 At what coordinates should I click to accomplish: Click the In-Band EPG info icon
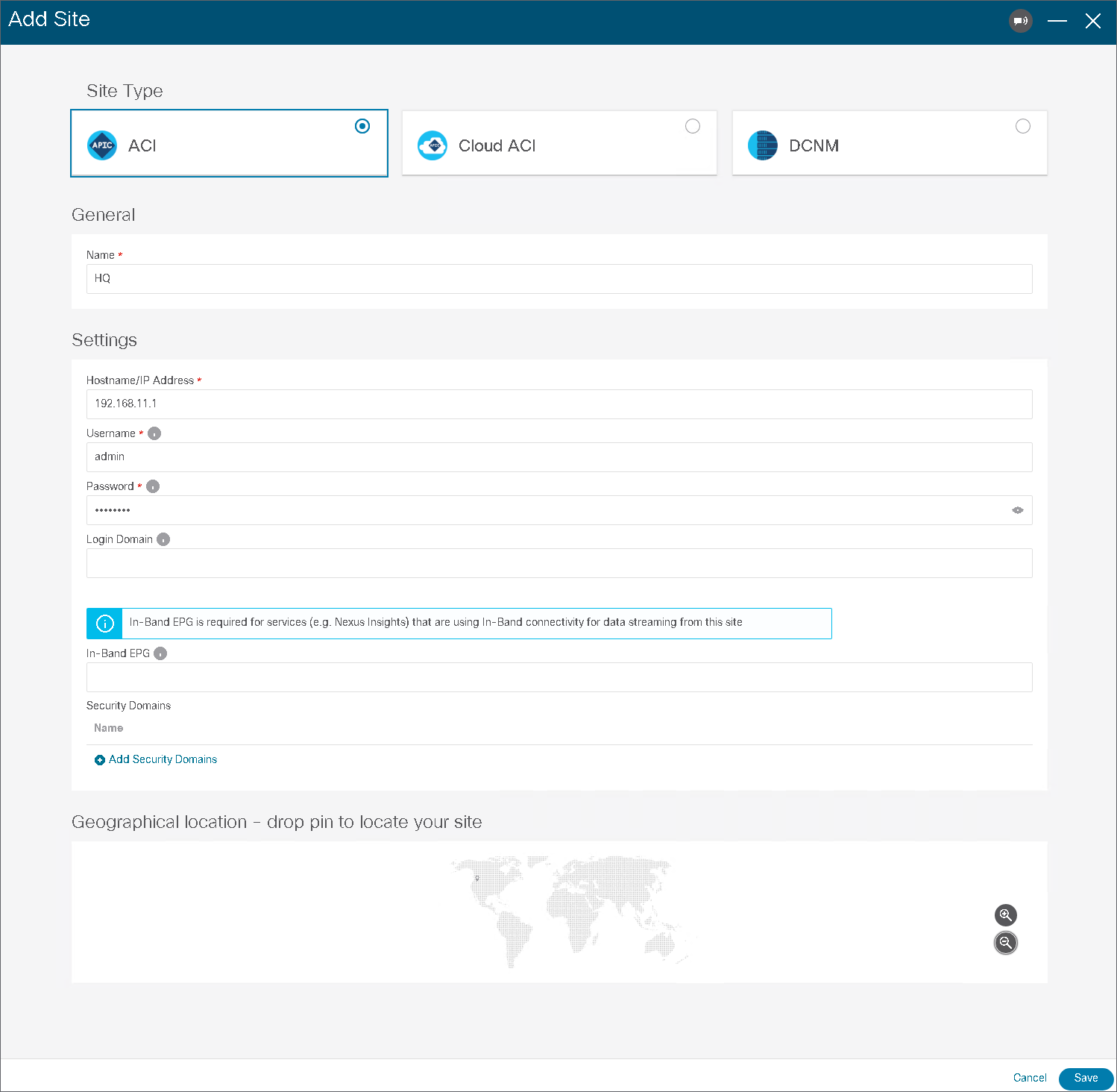pyautogui.click(x=160, y=653)
